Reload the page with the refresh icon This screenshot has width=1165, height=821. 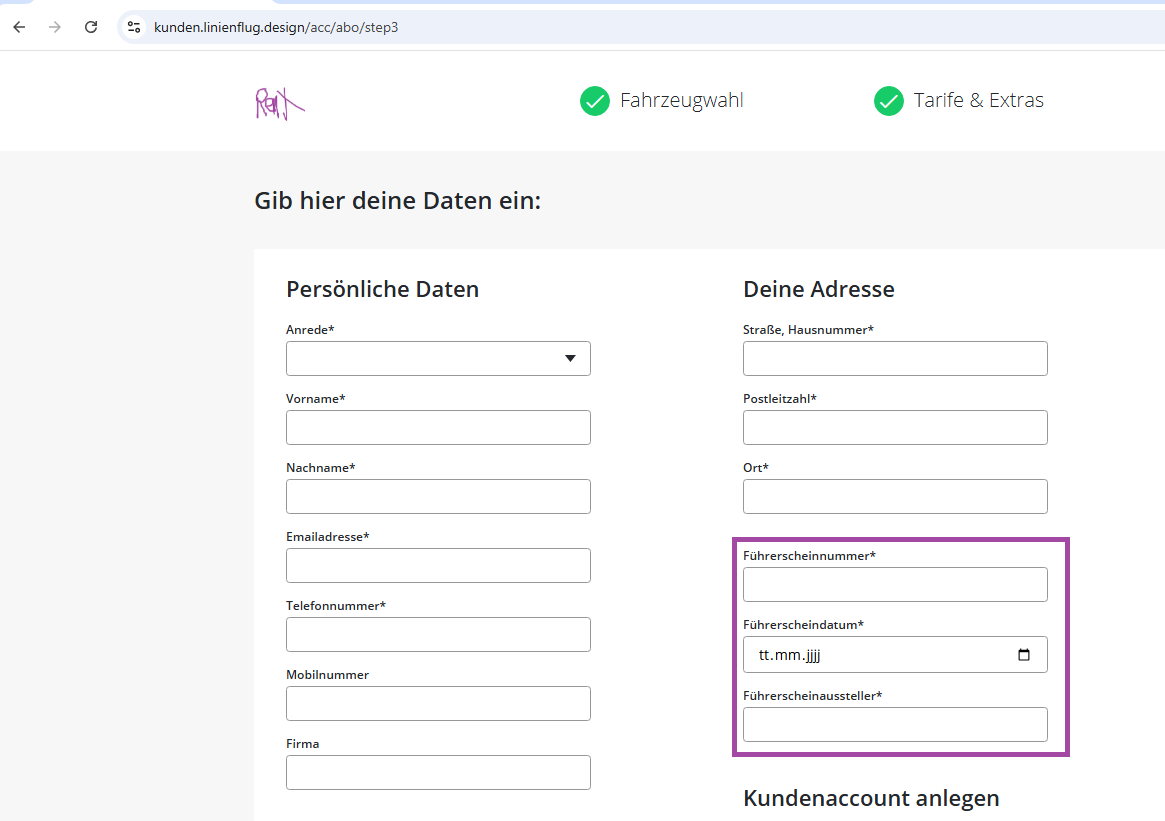91,27
